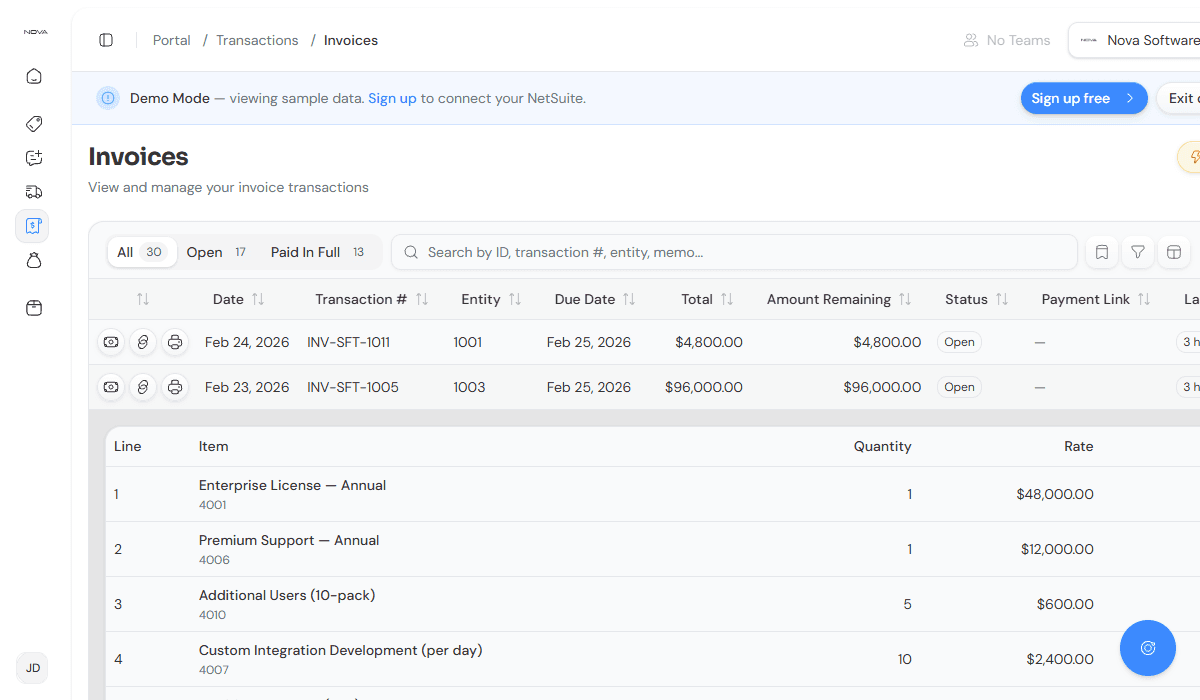This screenshot has width=1200, height=700.
Task: Click the NOVA logo in the sidebar
Action: 35,32
